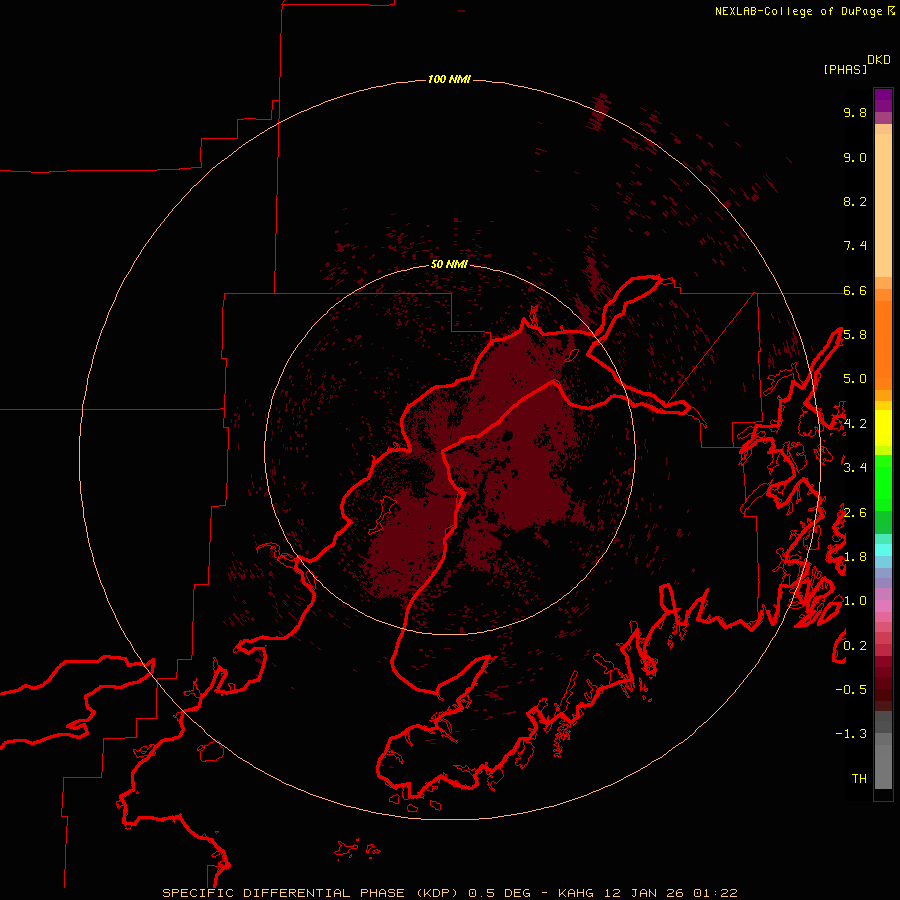Image resolution: width=900 pixels, height=900 pixels.
Task: Click the 7.4 scale label
Action: [x=855, y=246]
